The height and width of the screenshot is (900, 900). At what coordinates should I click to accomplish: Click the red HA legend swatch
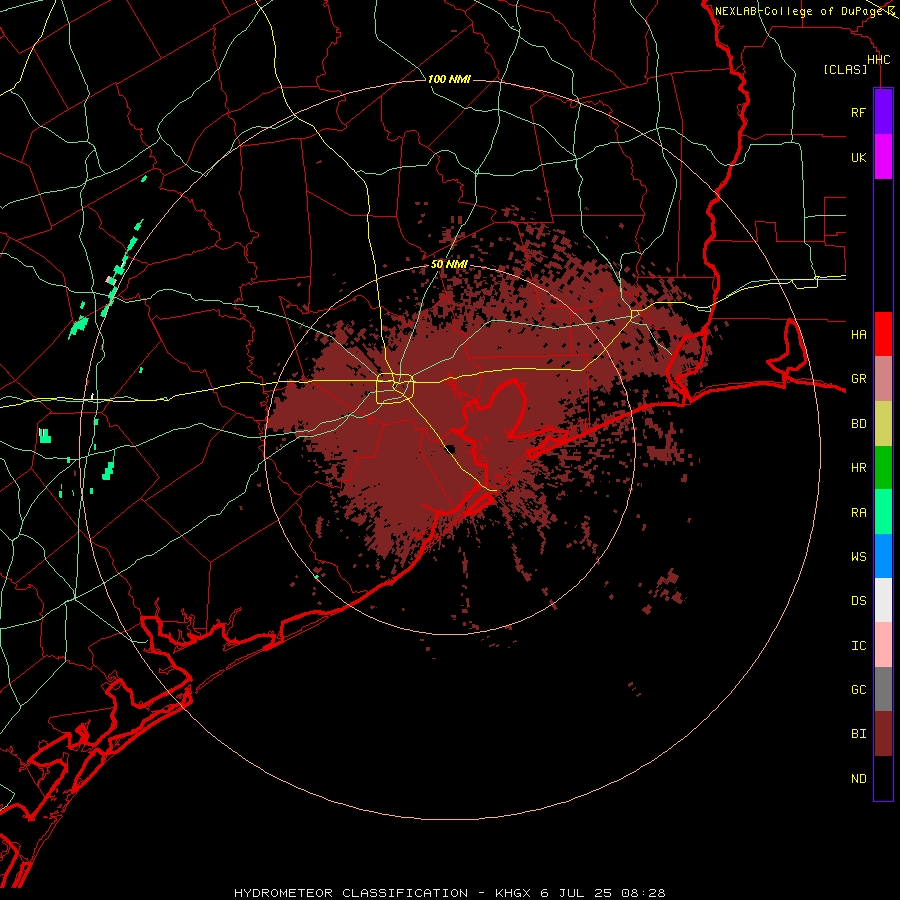tap(883, 334)
